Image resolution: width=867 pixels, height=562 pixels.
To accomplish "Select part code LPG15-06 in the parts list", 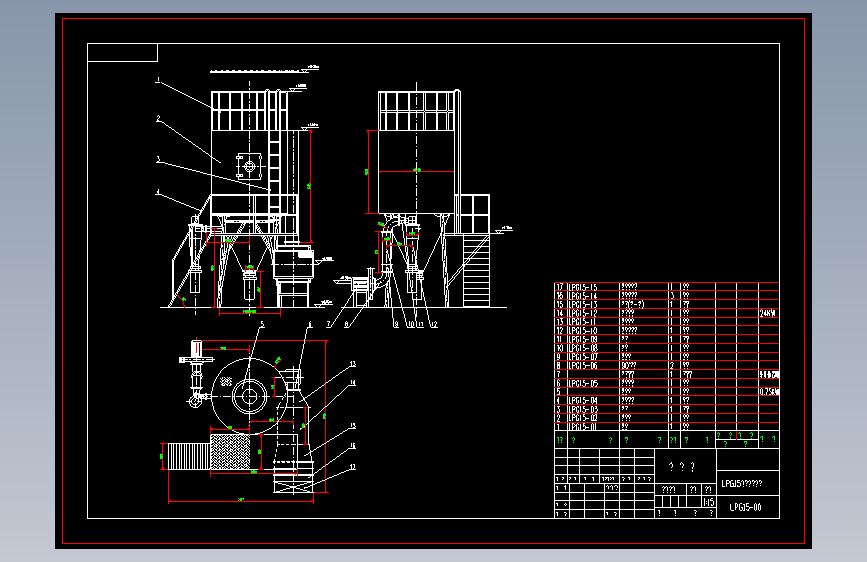I will coord(583,366).
